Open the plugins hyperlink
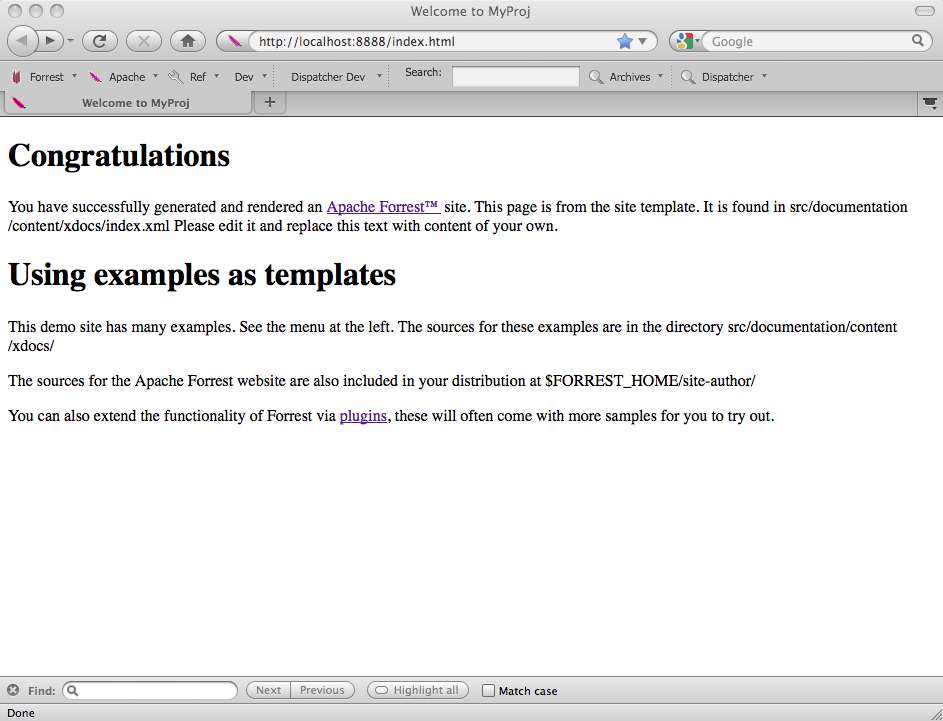This screenshot has width=943, height=721. pos(363,416)
